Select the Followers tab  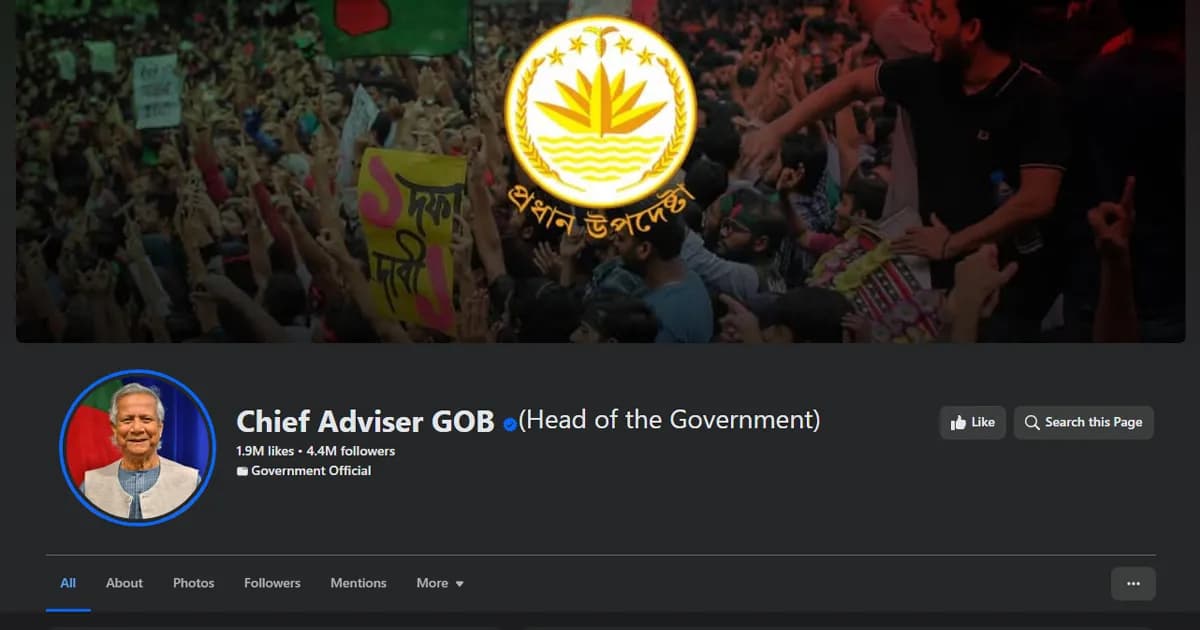[x=272, y=583]
